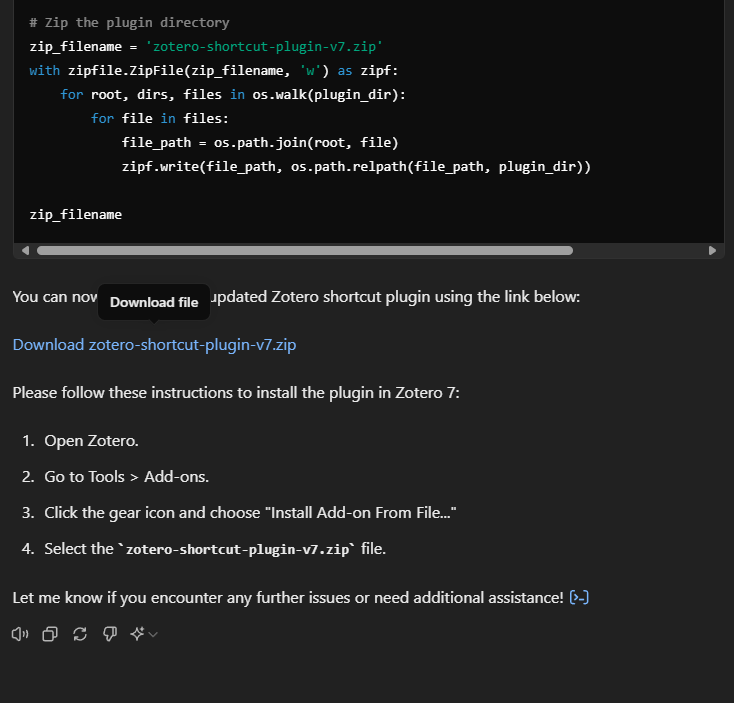Click inline code 'zotero-shortcut-plugin-v7.zip' in step 4
This screenshot has height=703, width=734.
click(x=236, y=549)
